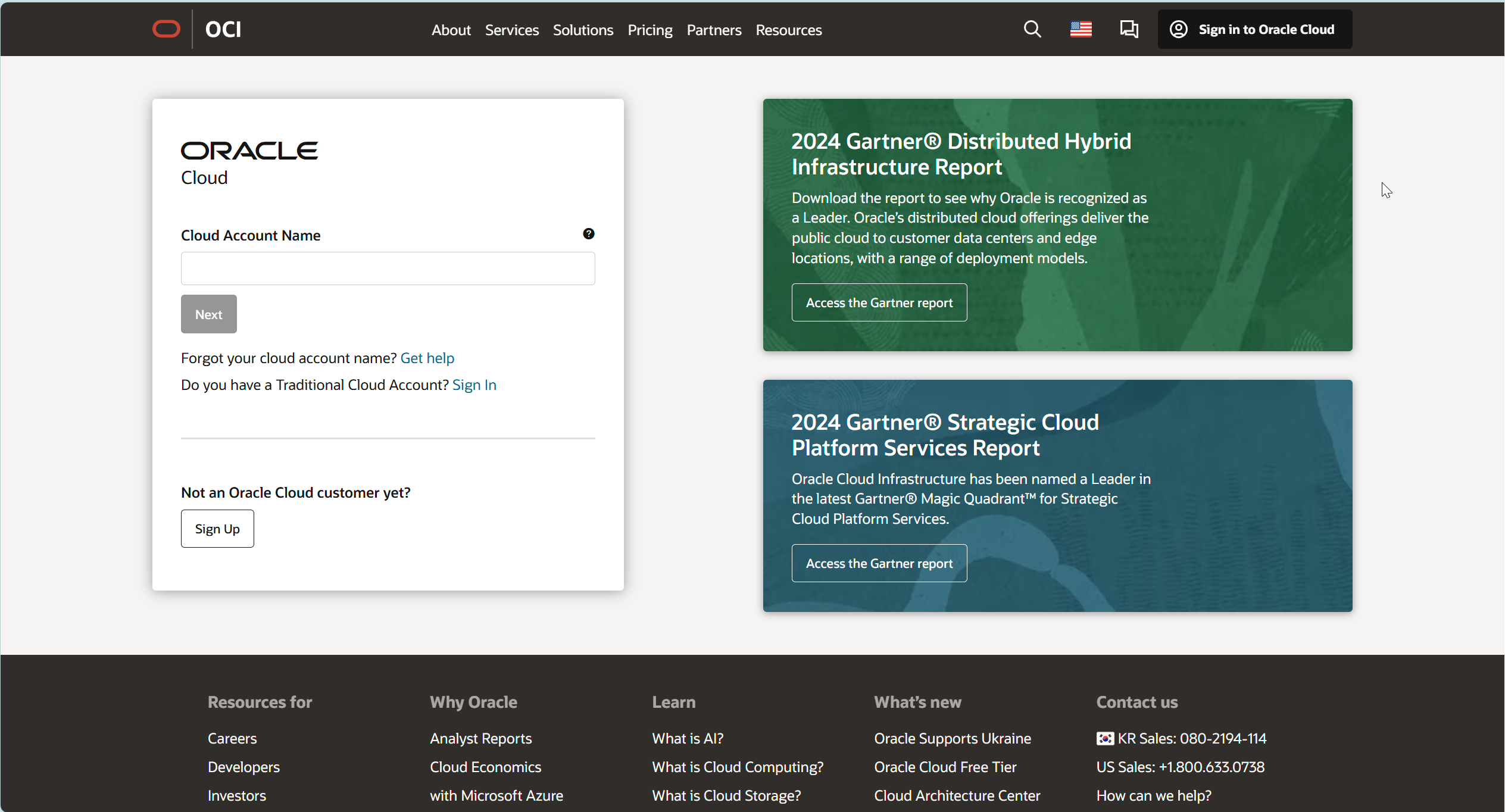1505x812 pixels.
Task: Open What is Cloud Storage? link
Action: 726,795
